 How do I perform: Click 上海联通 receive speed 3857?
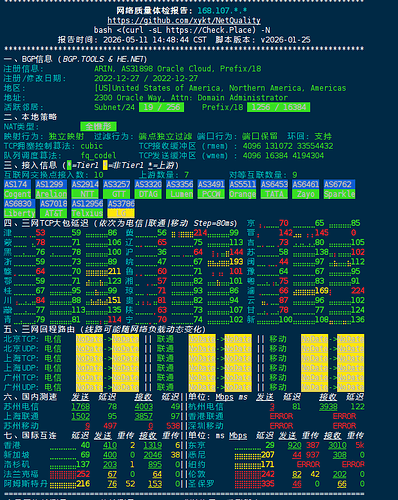point(144,416)
